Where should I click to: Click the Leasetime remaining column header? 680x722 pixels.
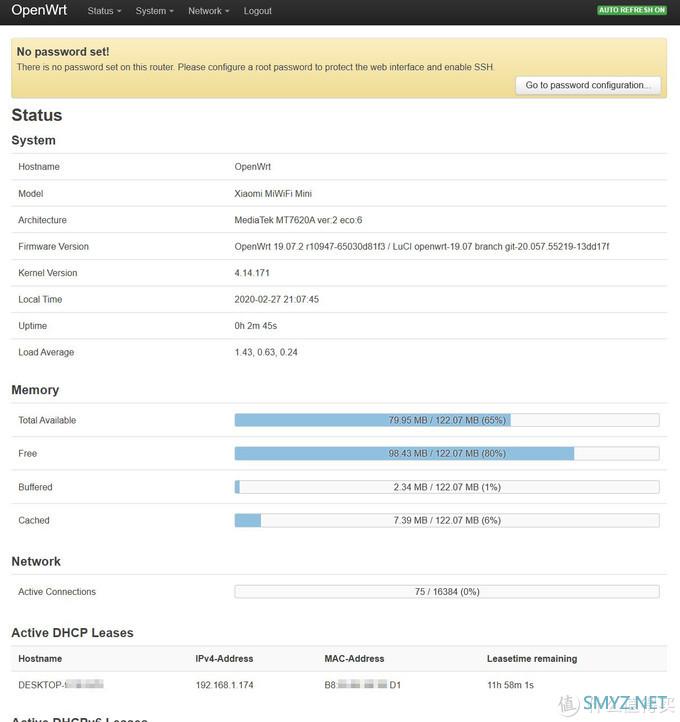tap(532, 658)
